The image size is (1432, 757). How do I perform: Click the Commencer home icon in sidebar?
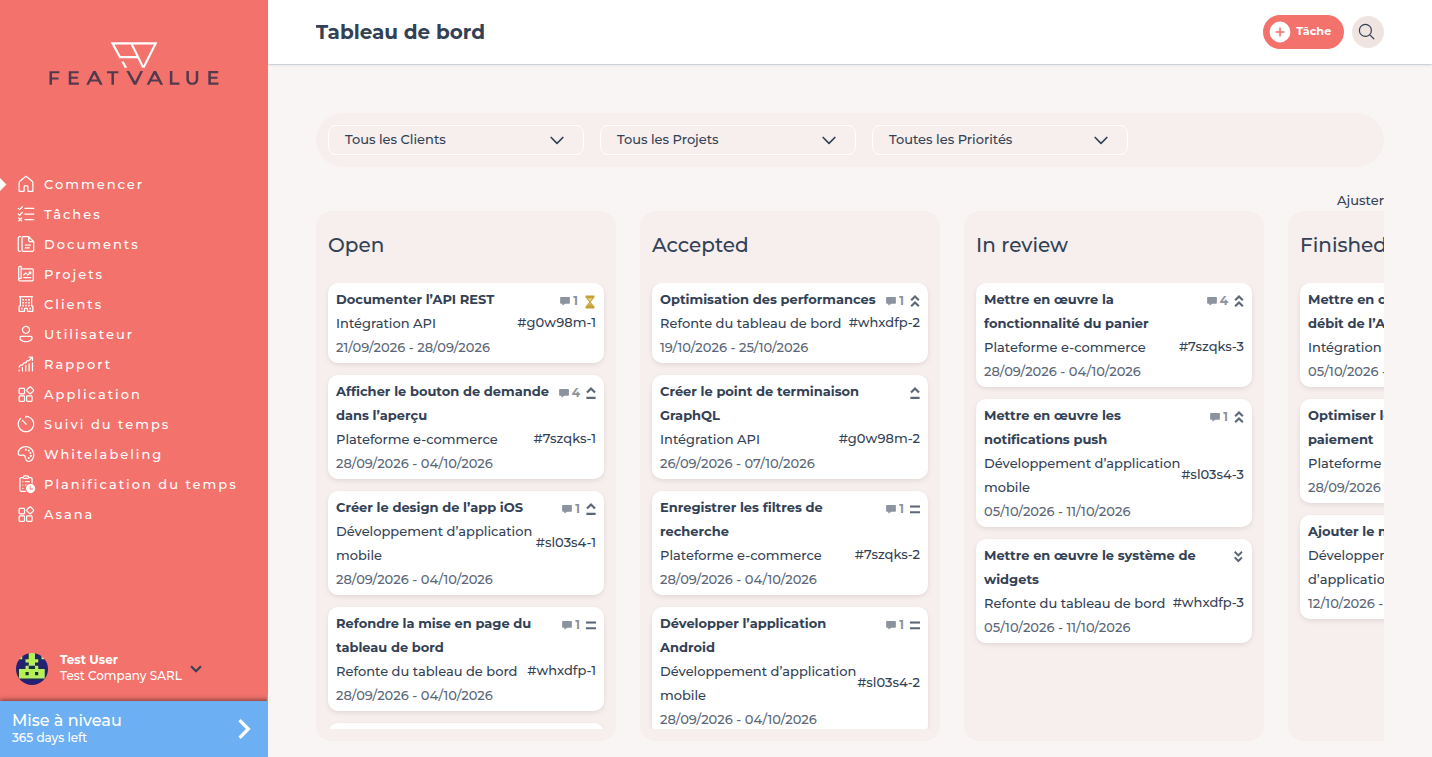[26, 184]
